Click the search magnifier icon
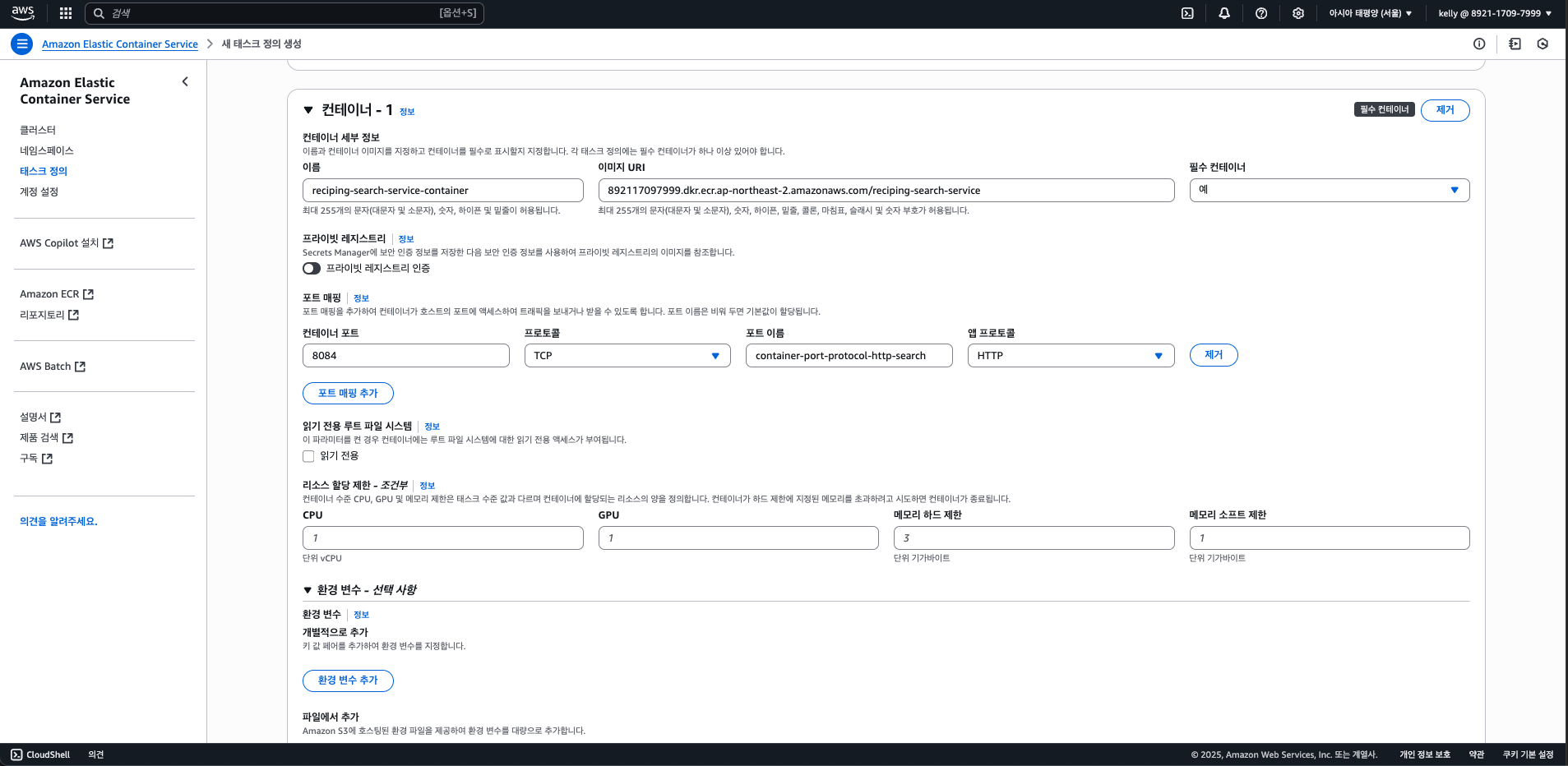Viewport: 1568px width, 766px height. tap(99, 13)
